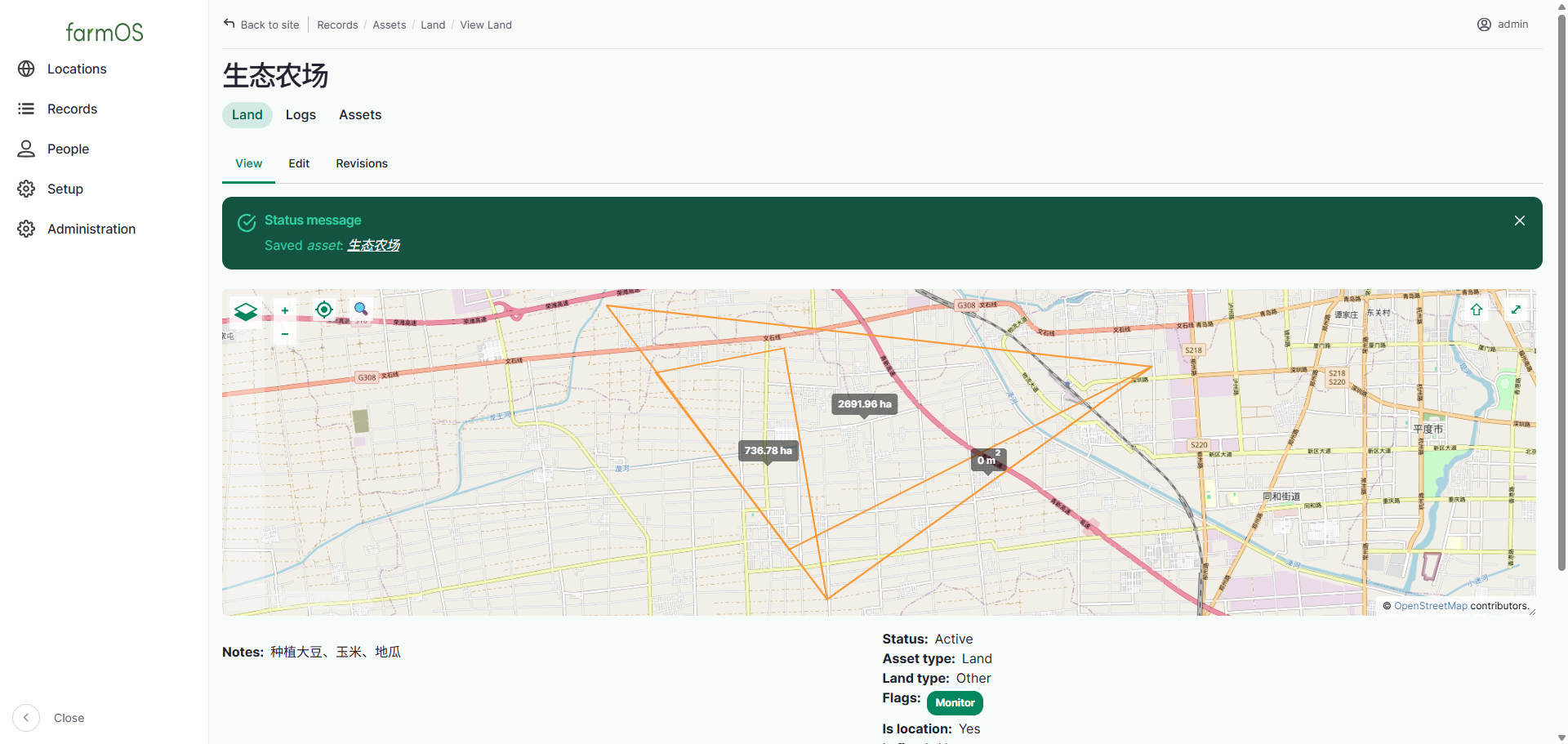Image resolution: width=1568 pixels, height=744 pixels.
Task: Go back to site
Action: [261, 25]
